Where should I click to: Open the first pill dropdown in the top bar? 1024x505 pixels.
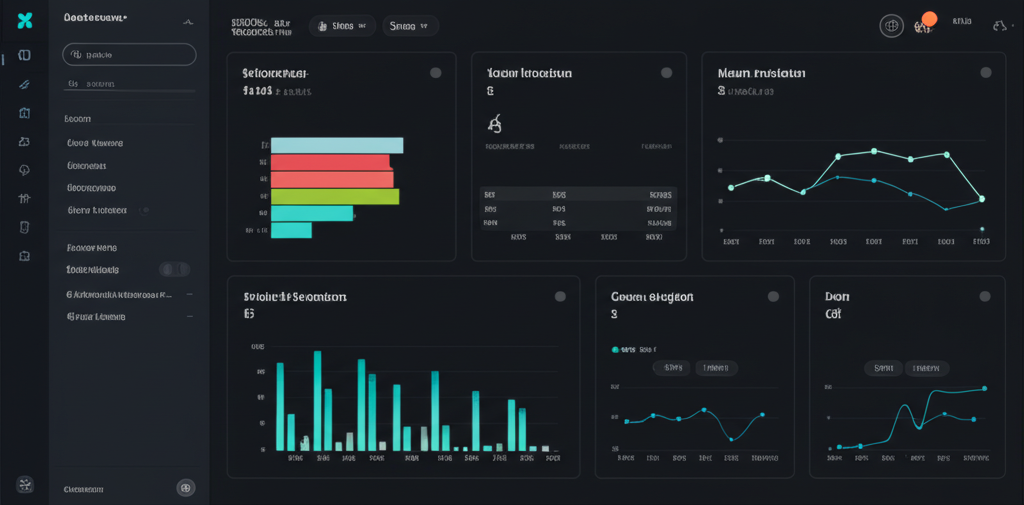click(342, 26)
